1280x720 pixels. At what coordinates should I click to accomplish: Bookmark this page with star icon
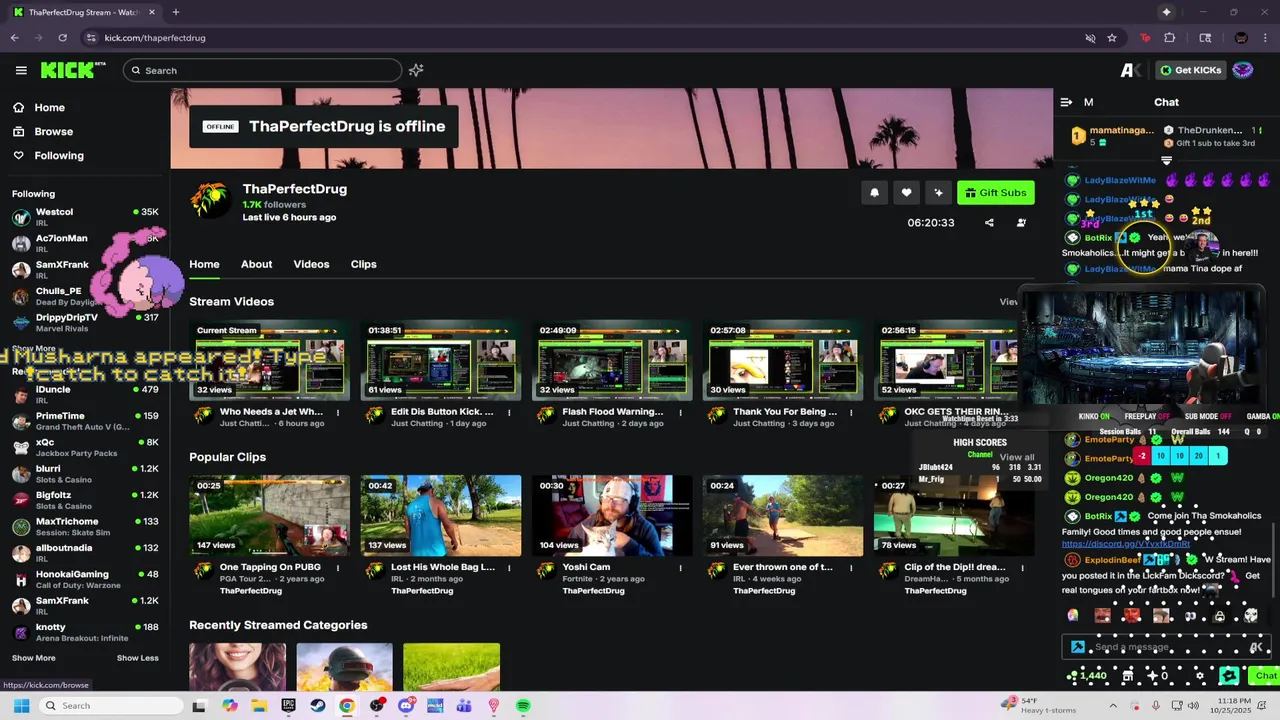1112,38
